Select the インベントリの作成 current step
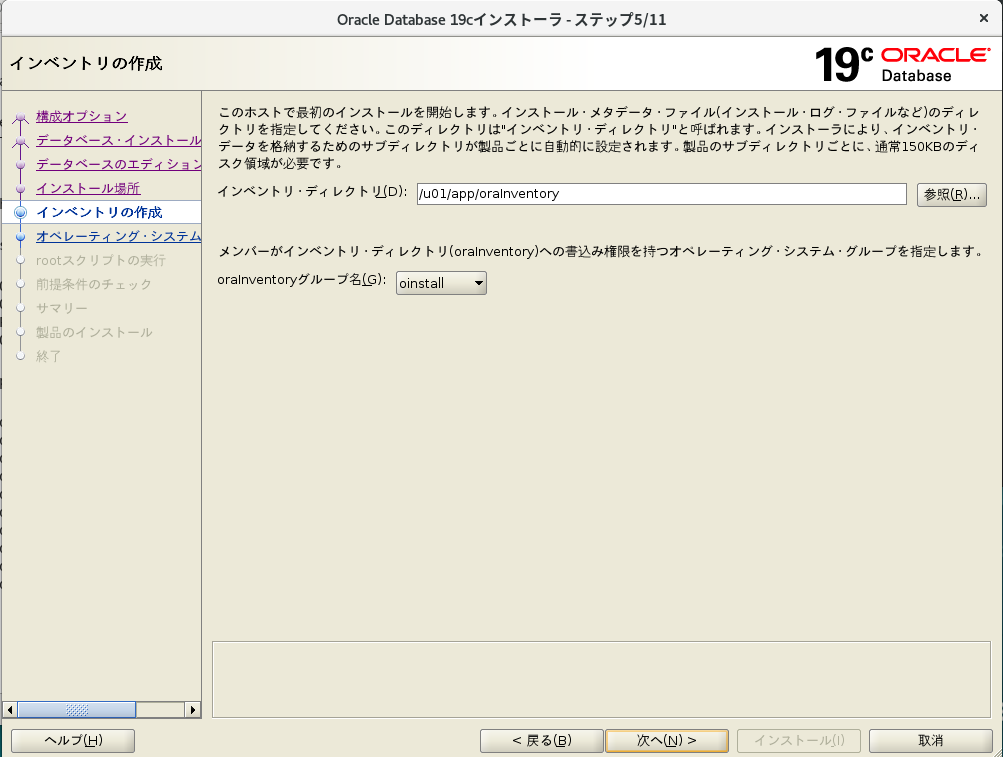The image size is (1003, 757). click(98, 212)
